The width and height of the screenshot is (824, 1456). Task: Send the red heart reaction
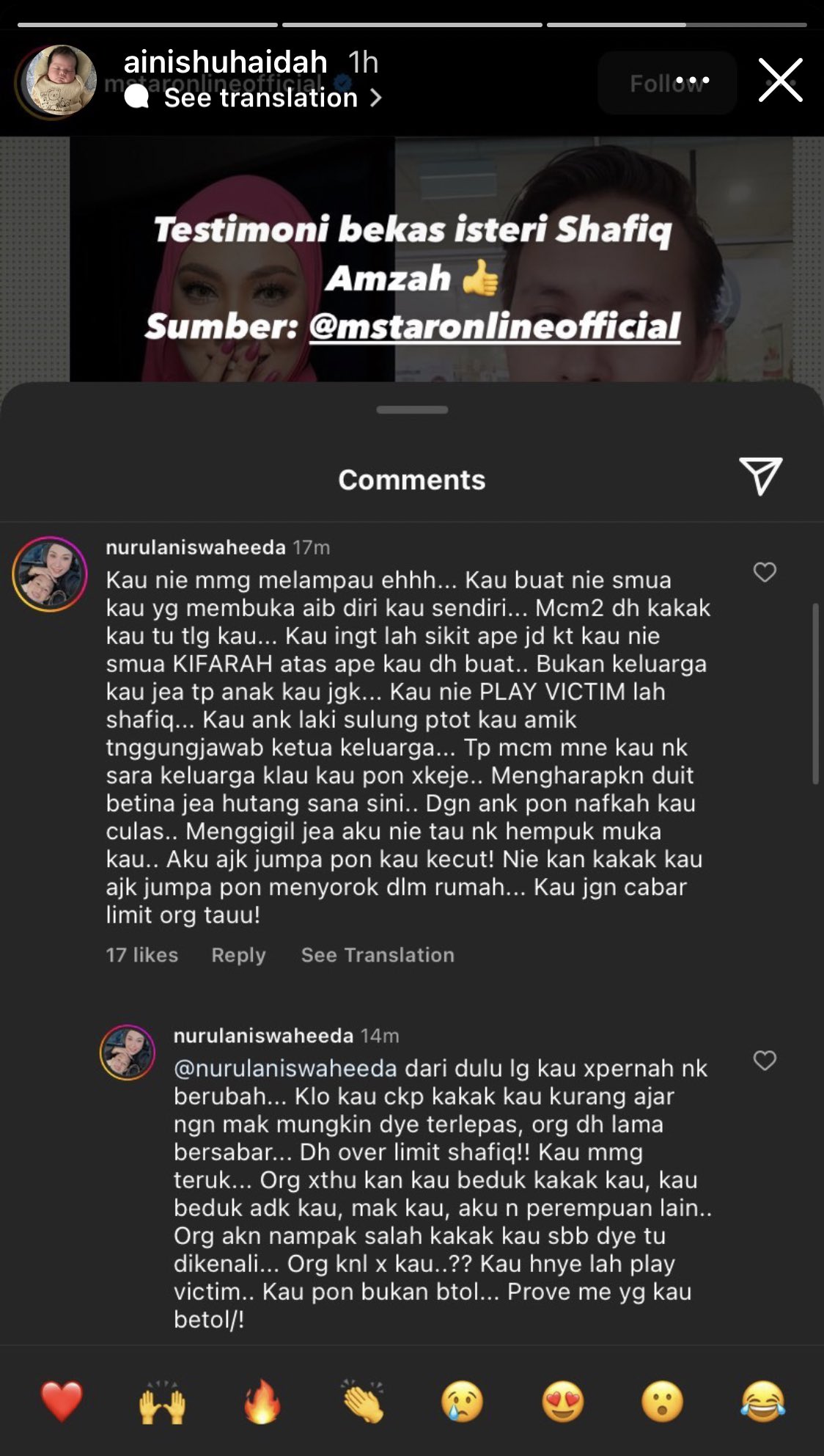(62, 1402)
